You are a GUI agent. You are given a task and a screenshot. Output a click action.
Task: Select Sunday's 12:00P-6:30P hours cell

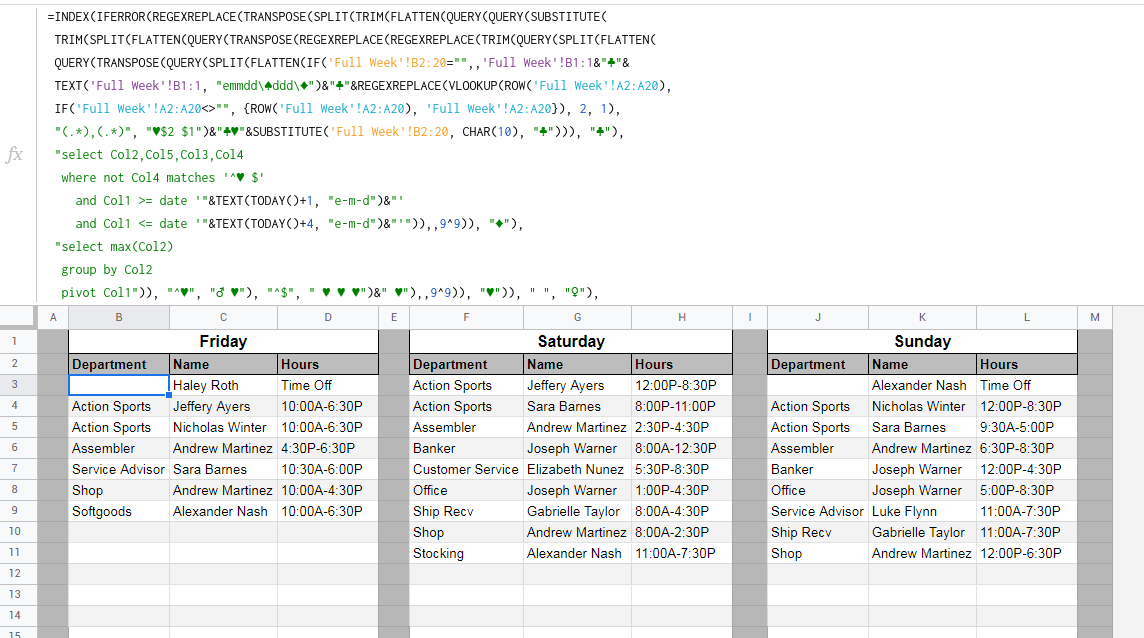1027,553
